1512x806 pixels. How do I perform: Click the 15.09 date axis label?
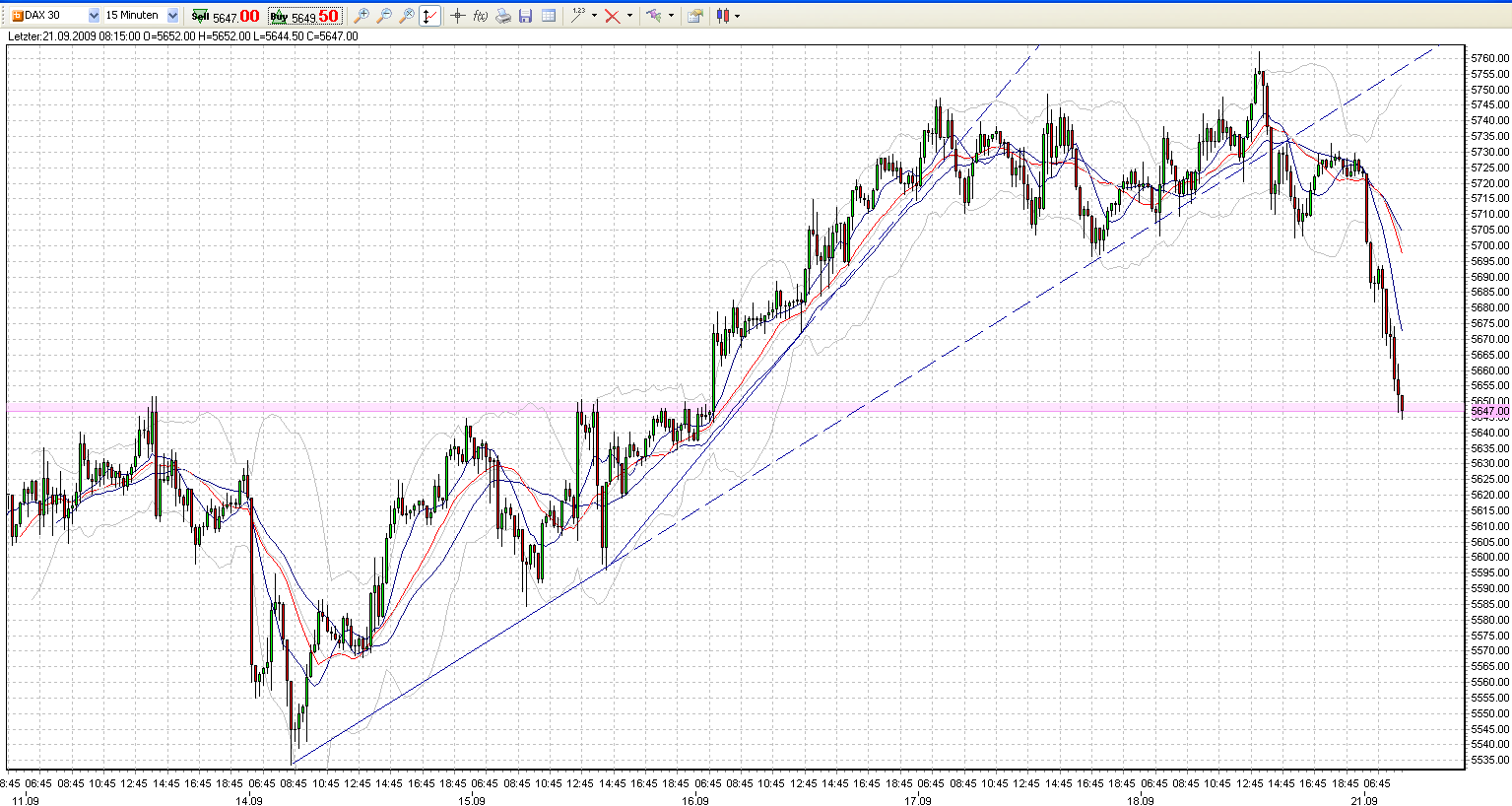click(x=472, y=800)
